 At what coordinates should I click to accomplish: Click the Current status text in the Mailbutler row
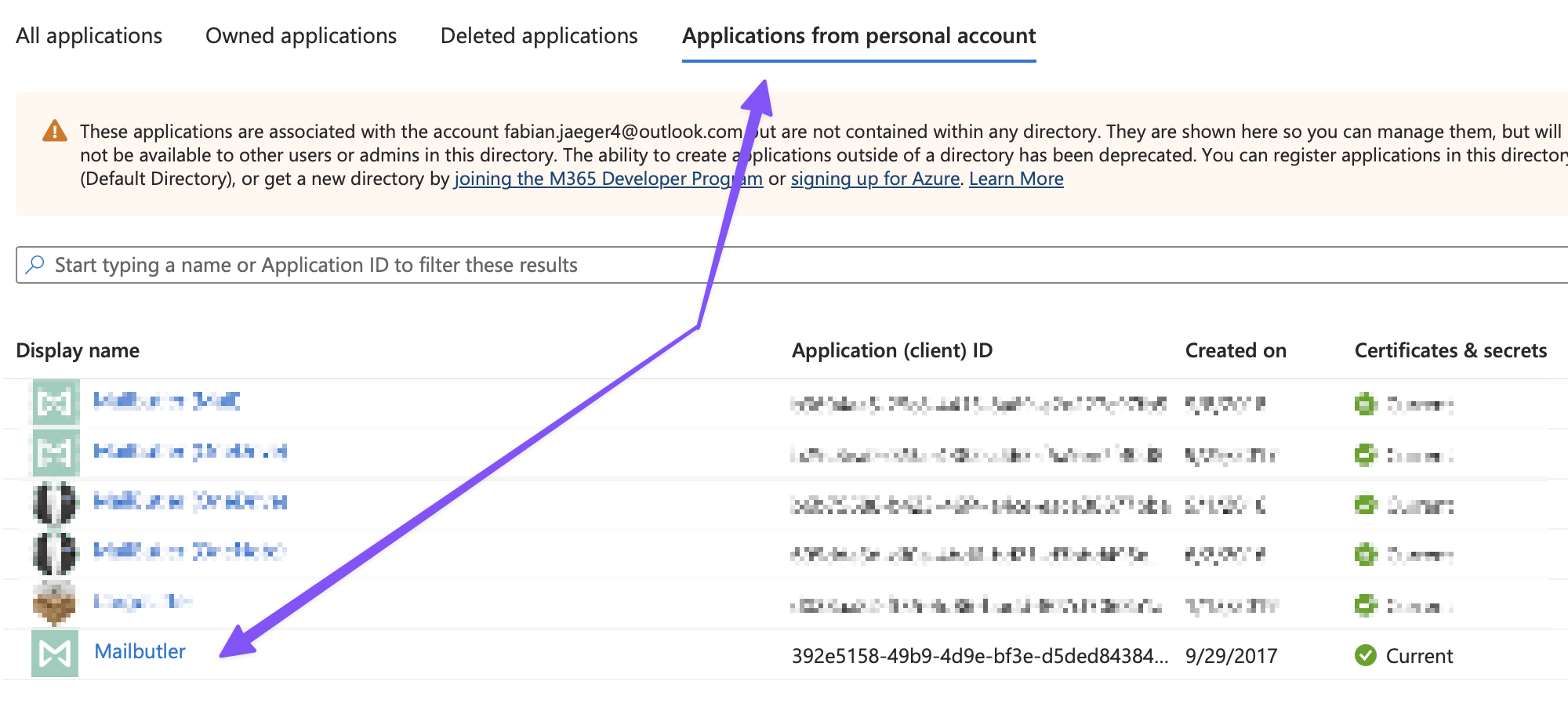(x=1419, y=656)
